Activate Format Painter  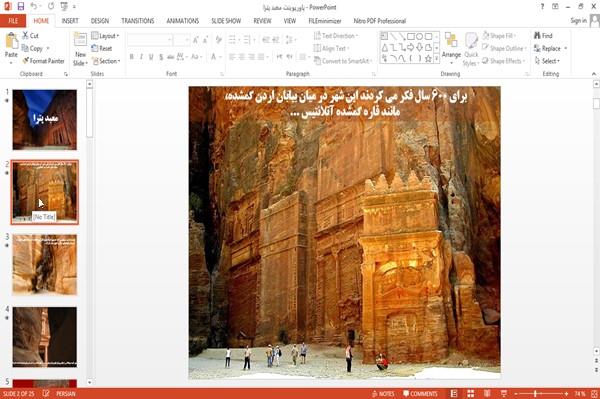(x=43, y=61)
